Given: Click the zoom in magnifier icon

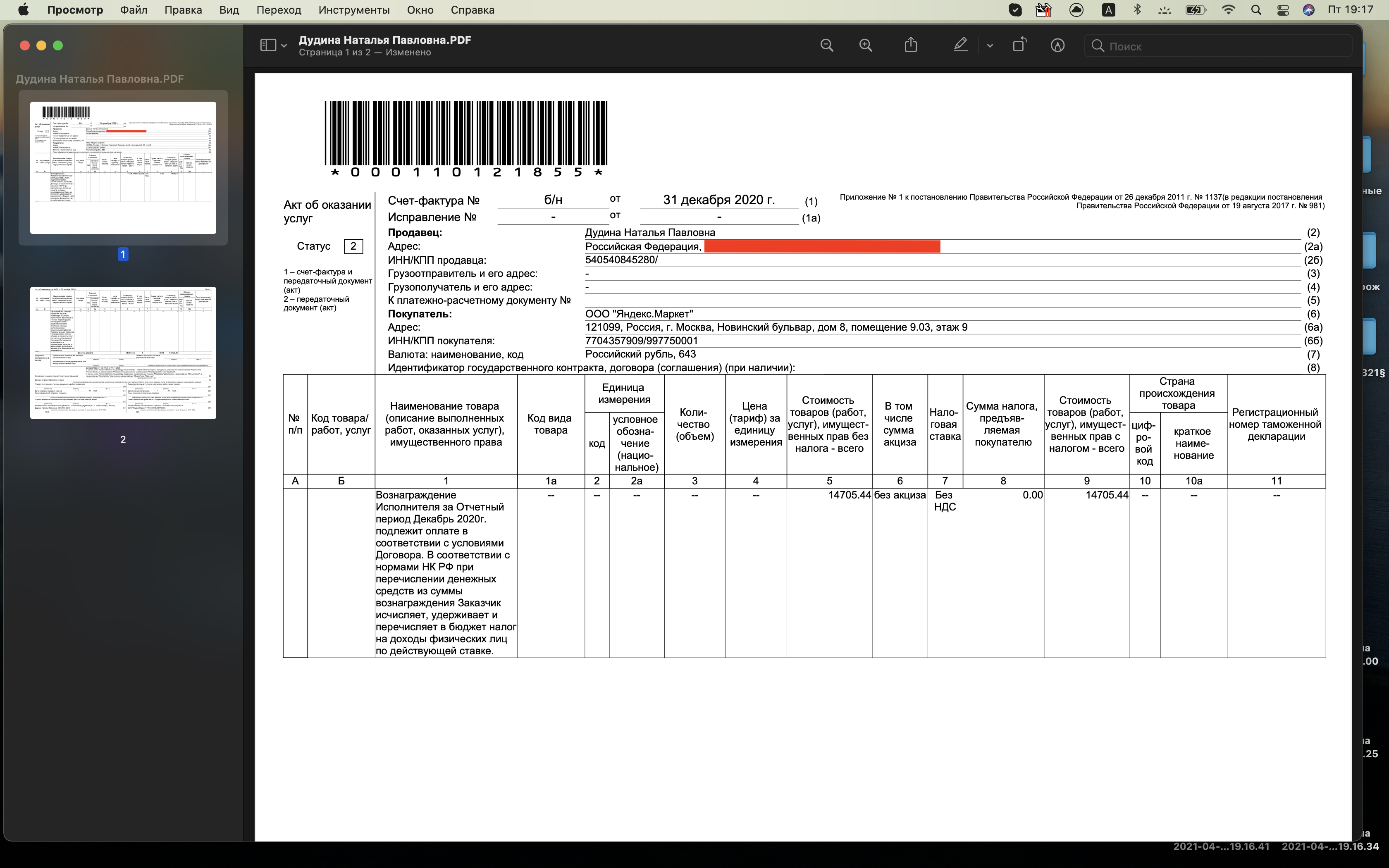Looking at the screenshot, I should tap(866, 45).
